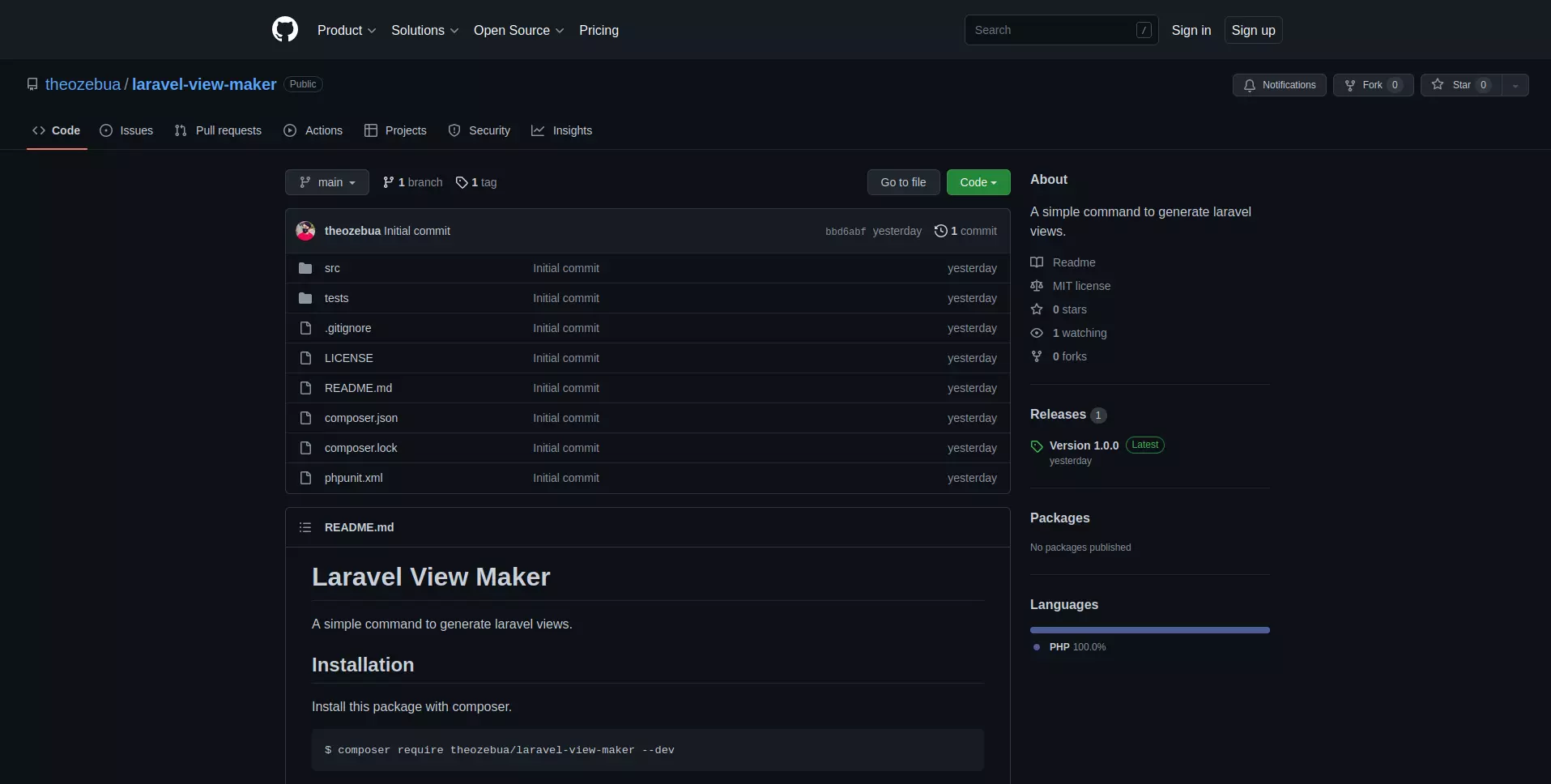The width and height of the screenshot is (1551, 784).
Task: Open the 0 forks link in About
Action: click(x=1070, y=356)
